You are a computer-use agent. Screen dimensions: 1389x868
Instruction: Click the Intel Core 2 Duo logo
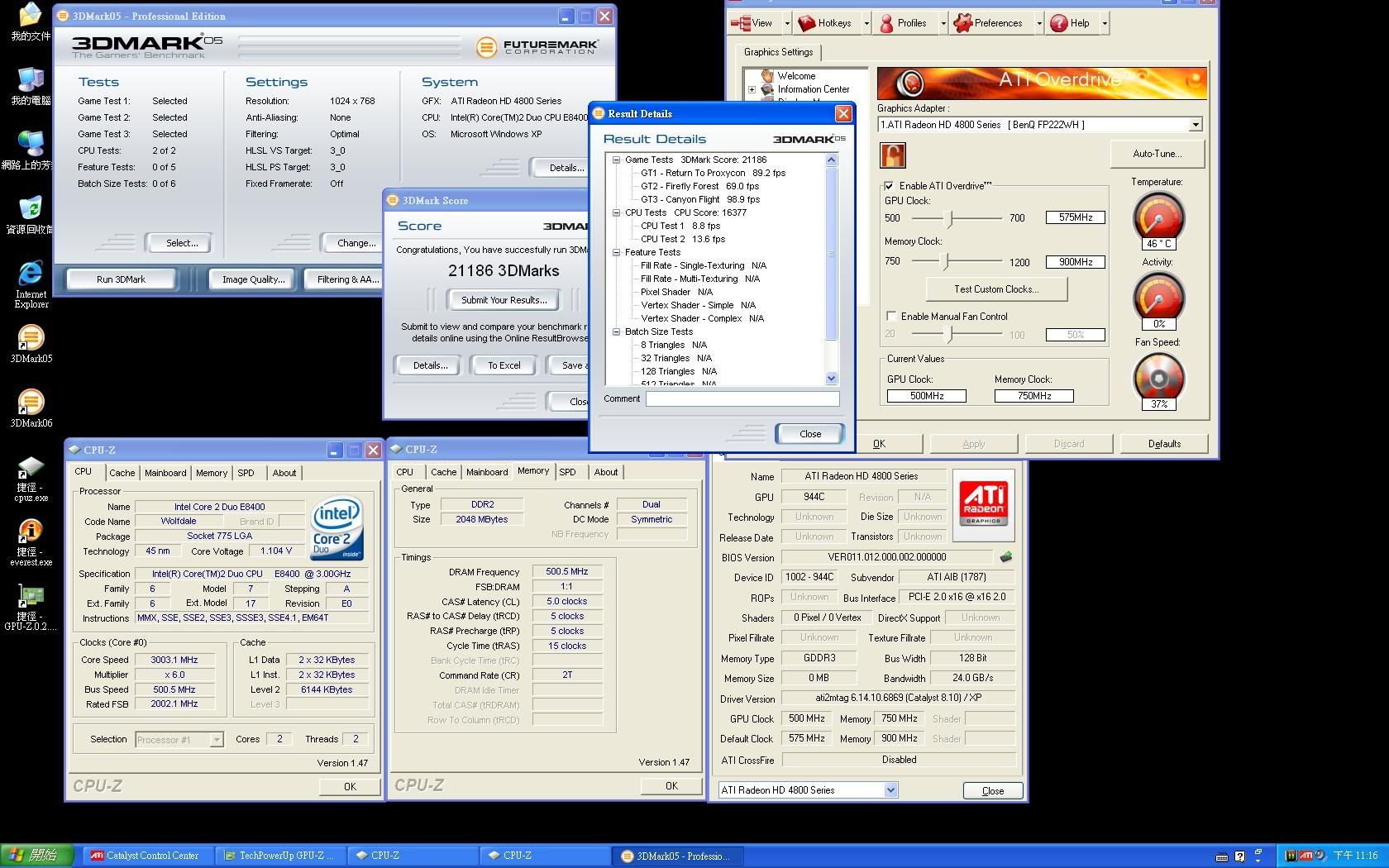tap(337, 528)
